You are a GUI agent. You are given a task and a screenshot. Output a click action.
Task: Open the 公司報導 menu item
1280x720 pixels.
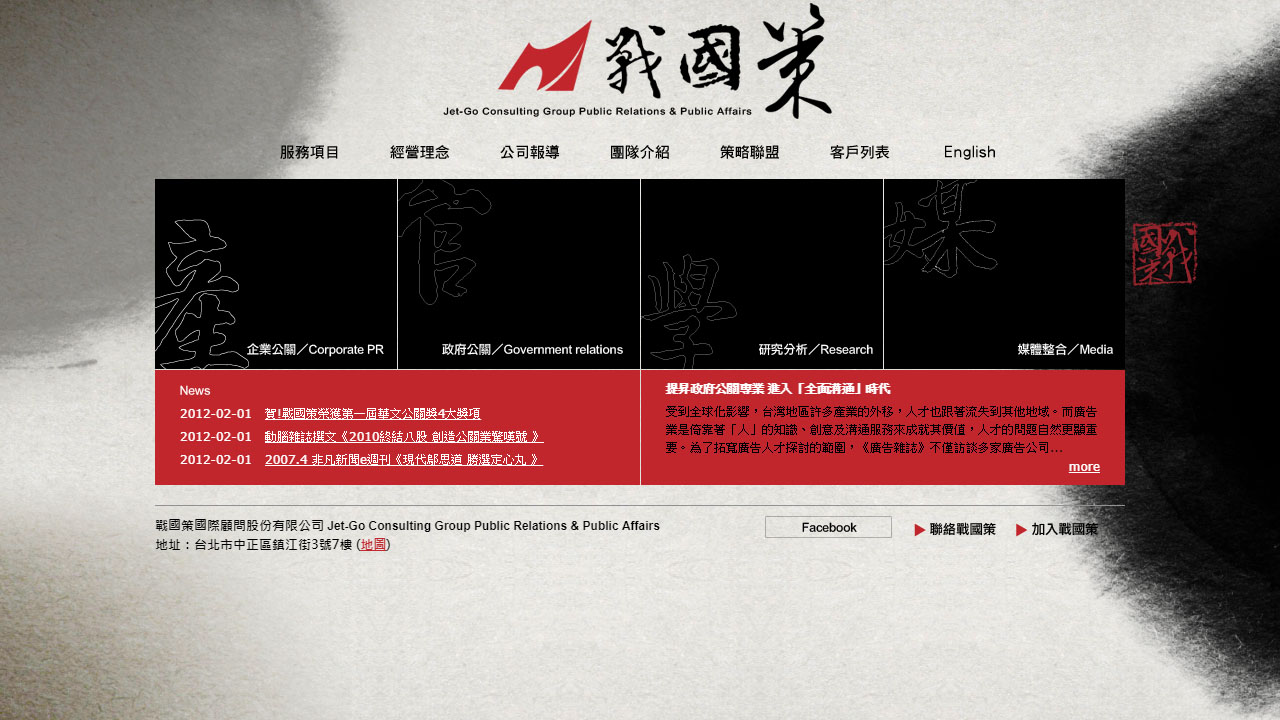[x=530, y=153]
